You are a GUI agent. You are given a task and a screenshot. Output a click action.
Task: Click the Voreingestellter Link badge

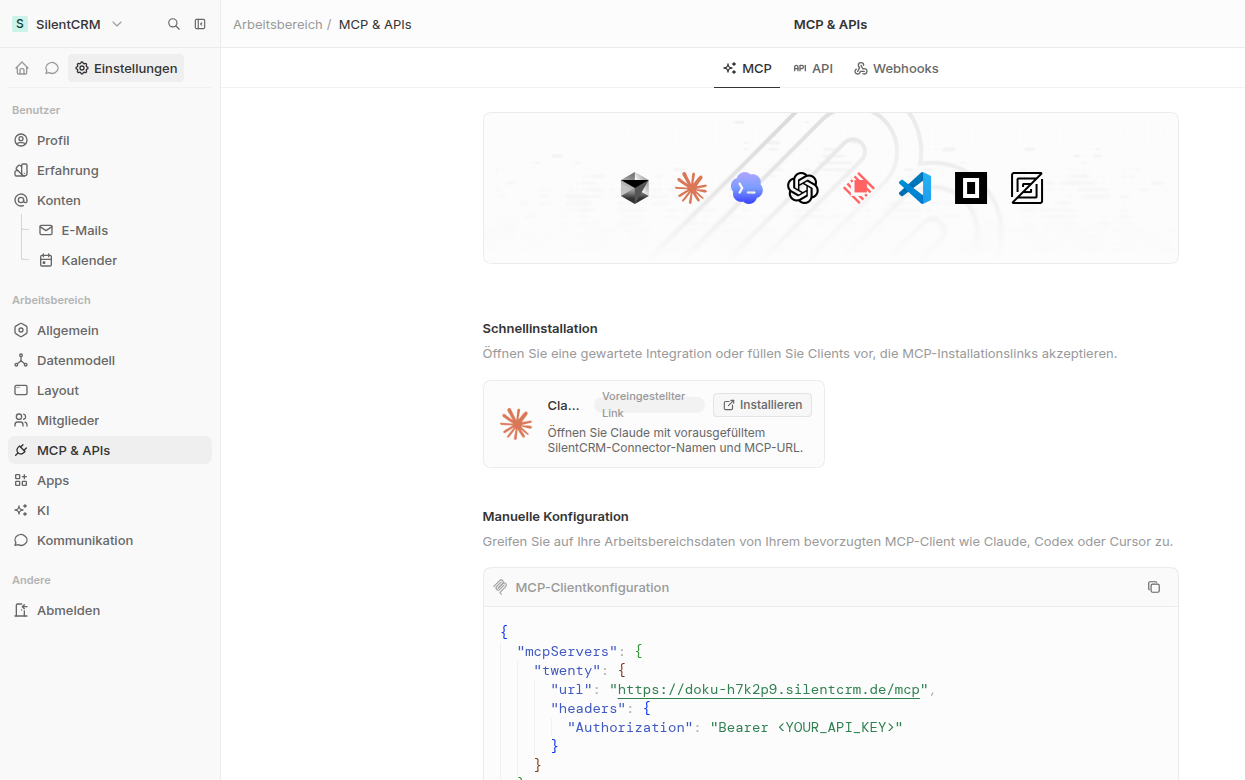[x=649, y=405]
